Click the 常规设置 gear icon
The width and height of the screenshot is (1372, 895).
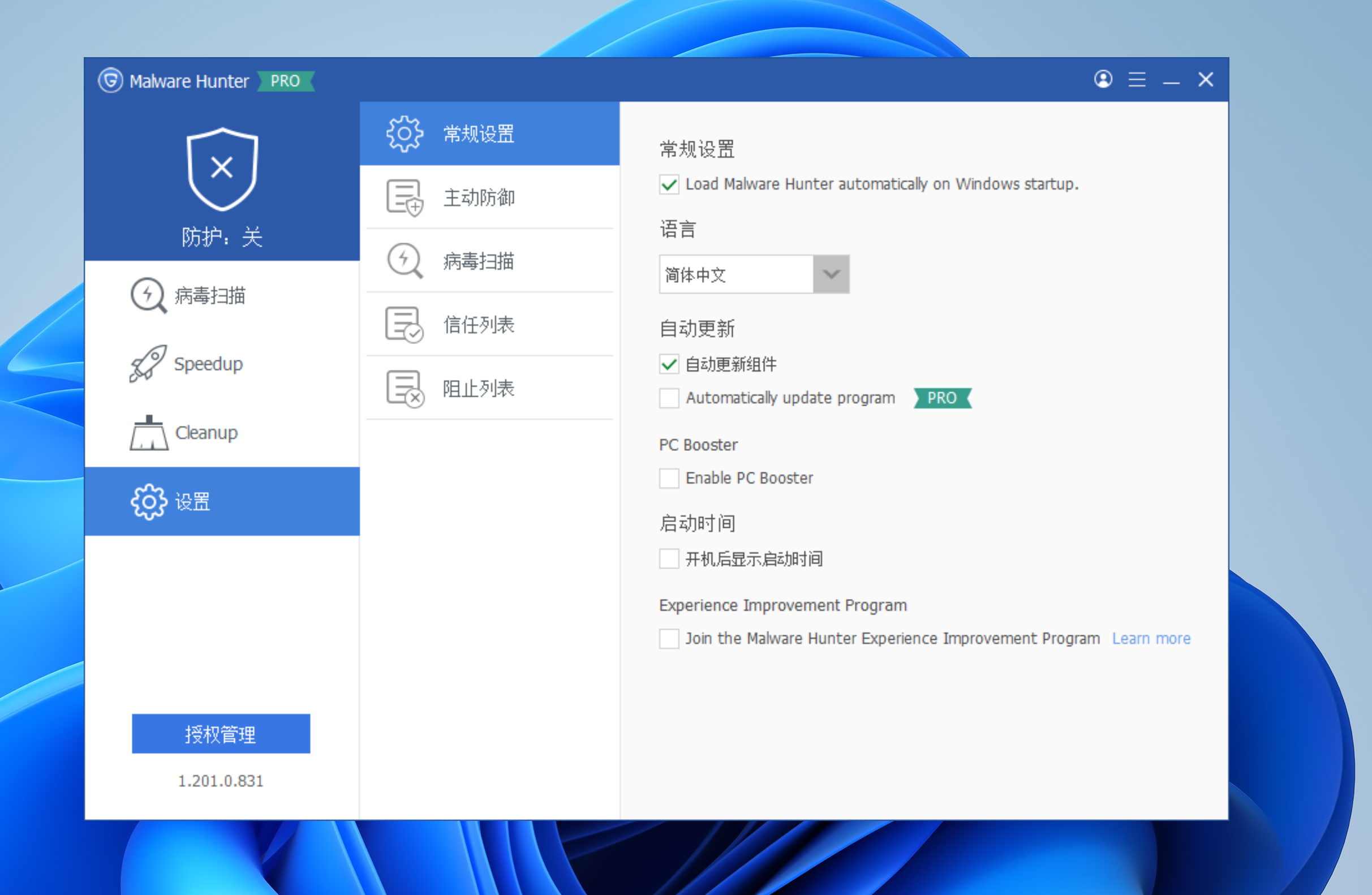[x=404, y=134]
